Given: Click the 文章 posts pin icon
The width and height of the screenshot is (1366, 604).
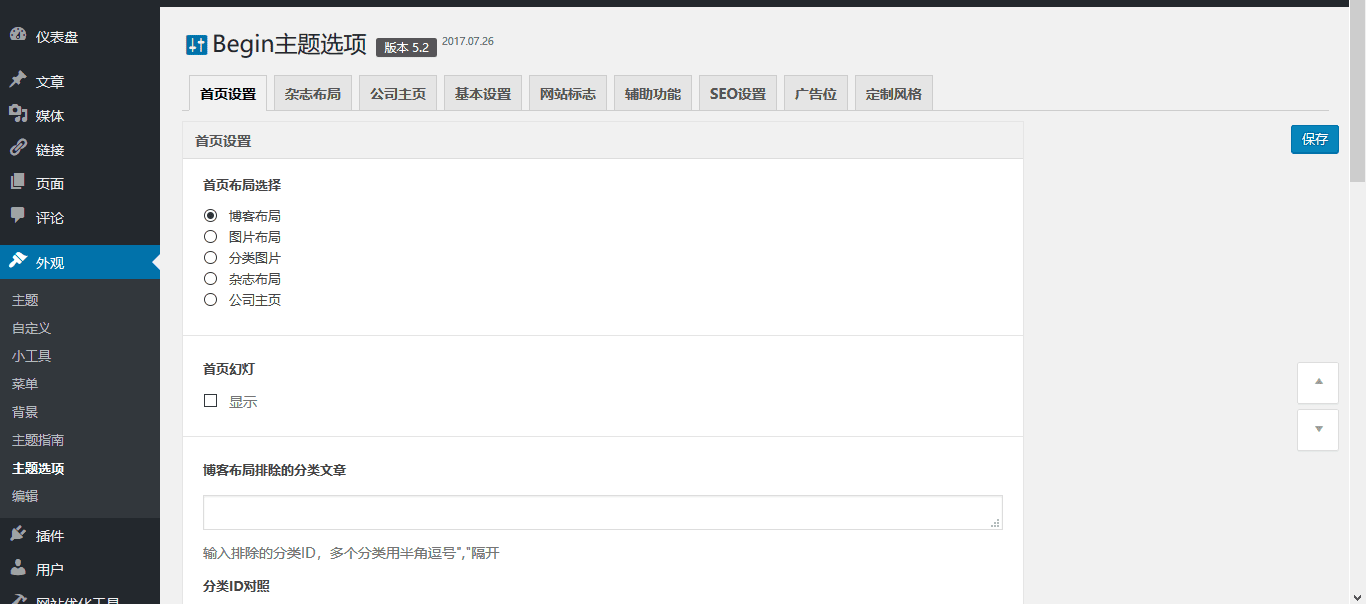Looking at the screenshot, I should click(18, 81).
